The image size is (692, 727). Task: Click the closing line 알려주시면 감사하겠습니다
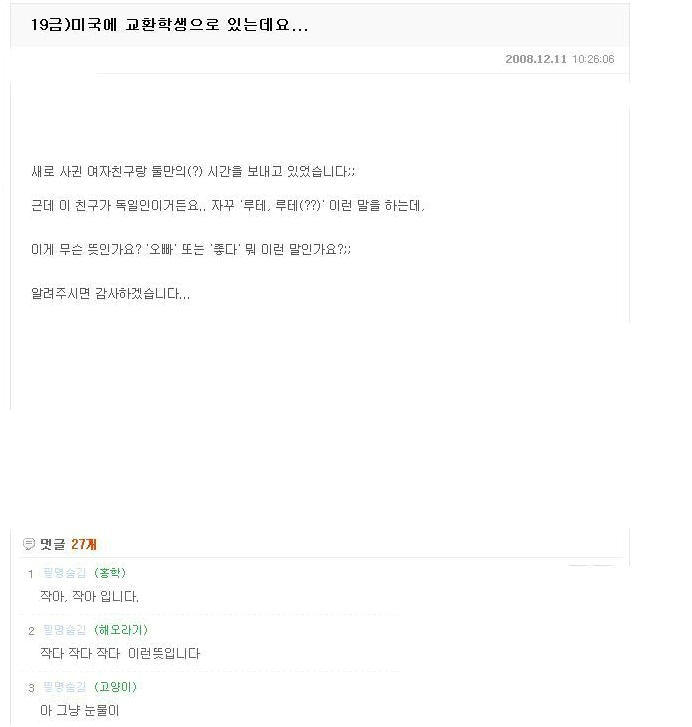(x=110, y=293)
